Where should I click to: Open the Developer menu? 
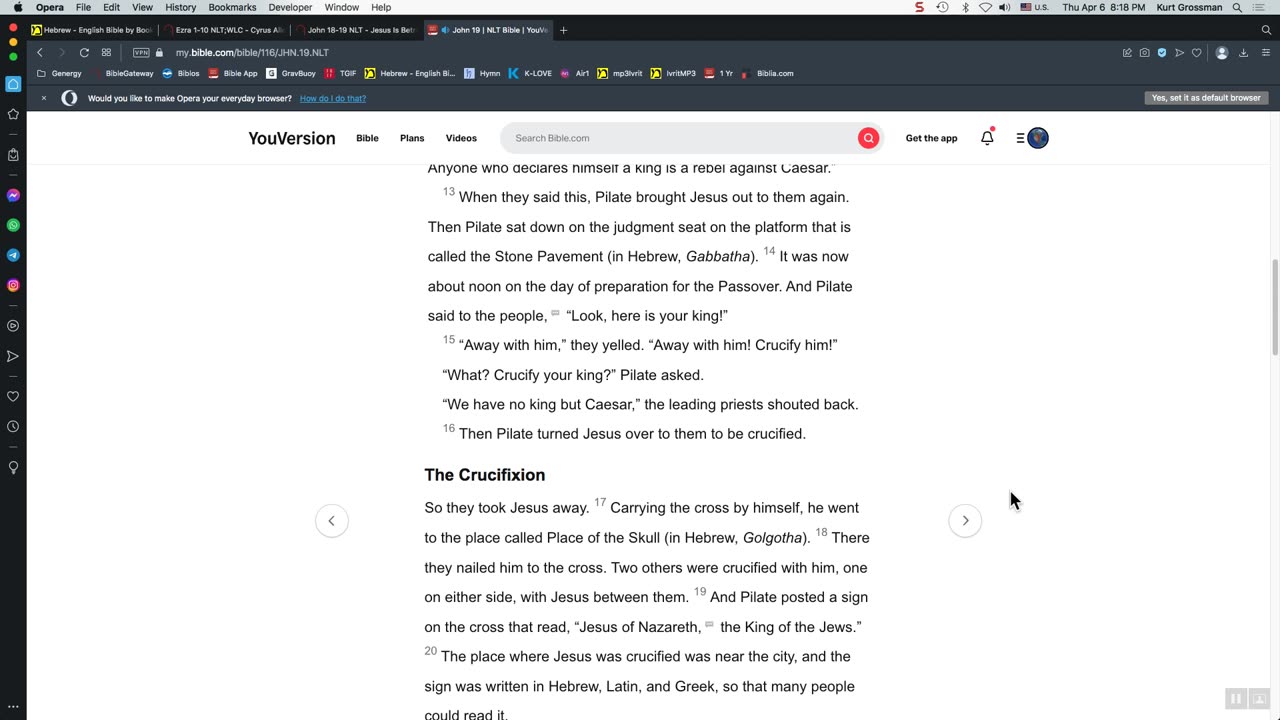tap(290, 7)
